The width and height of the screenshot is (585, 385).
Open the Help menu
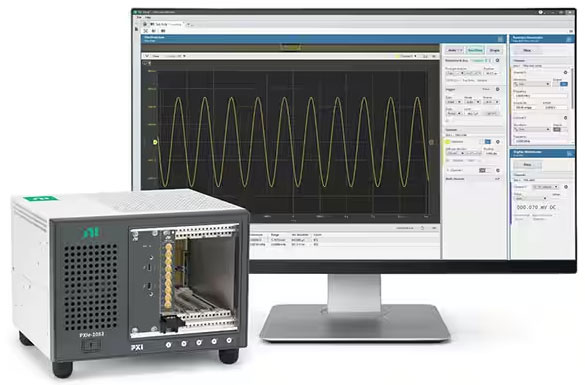(148, 18)
